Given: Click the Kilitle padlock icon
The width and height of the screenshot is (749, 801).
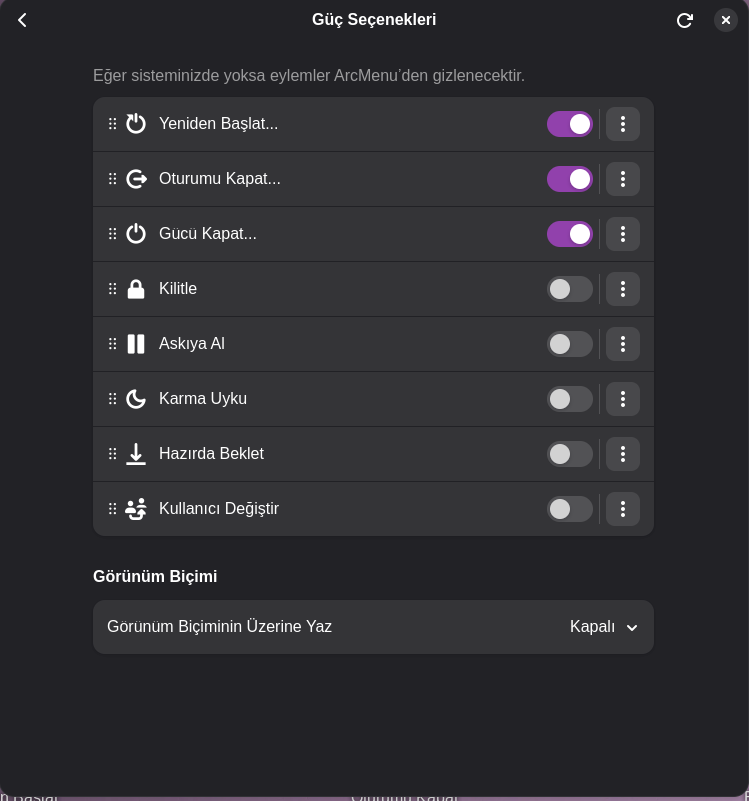Looking at the screenshot, I should [136, 289].
